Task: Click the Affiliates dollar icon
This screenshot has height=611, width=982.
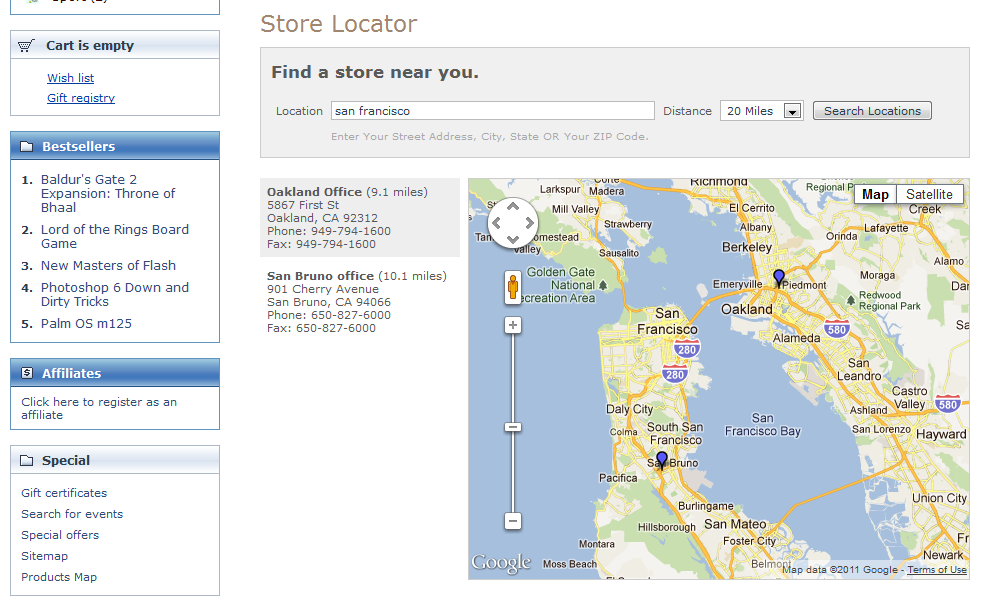Action: (27, 373)
